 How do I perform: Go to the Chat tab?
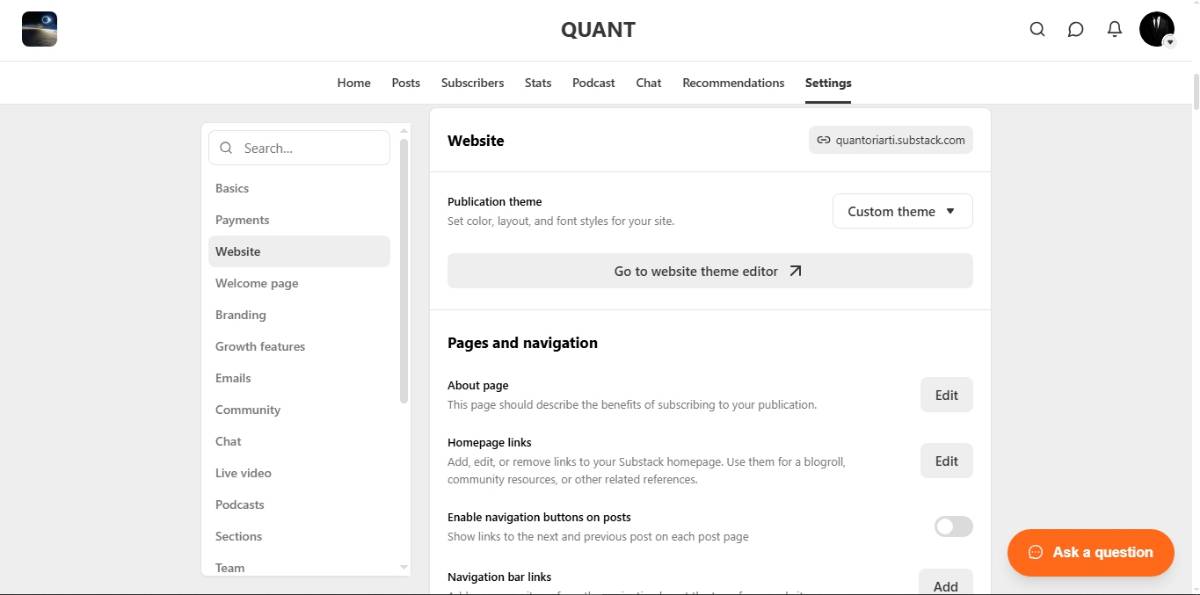tap(649, 83)
